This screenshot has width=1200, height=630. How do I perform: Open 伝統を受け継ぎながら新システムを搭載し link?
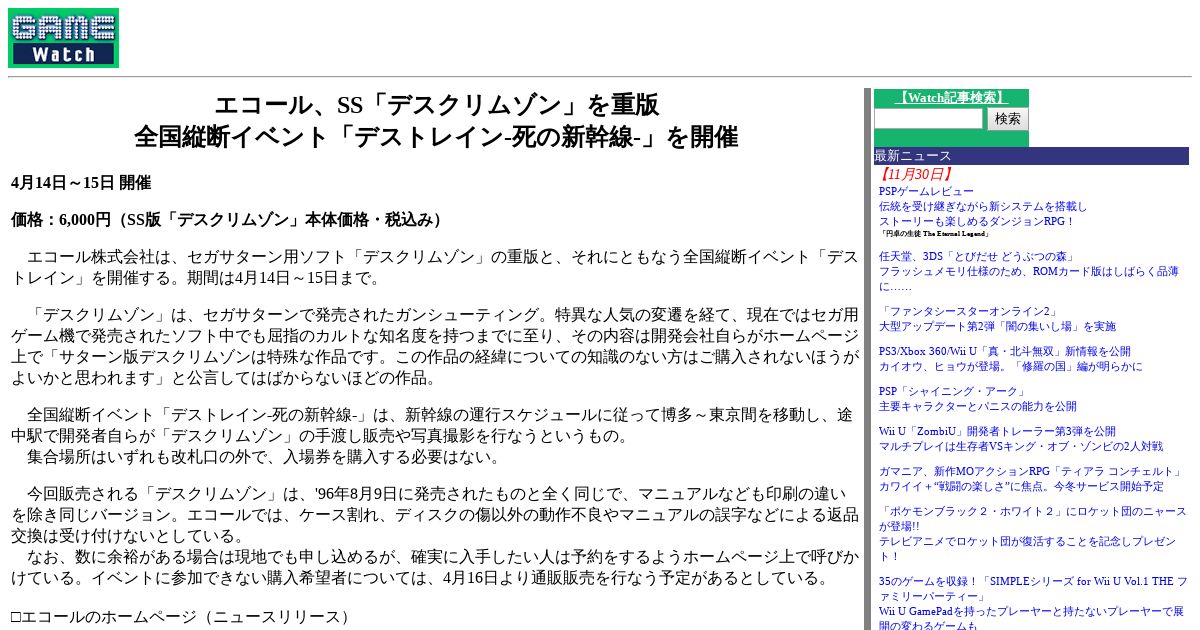point(983,206)
